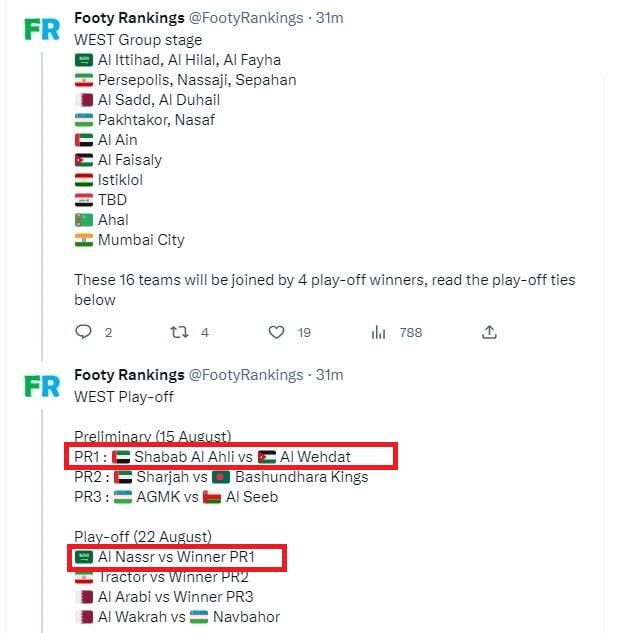Screen dimensions: 629x633
Task: Click the 31m timestamp of first tweet
Action: pos(329,19)
